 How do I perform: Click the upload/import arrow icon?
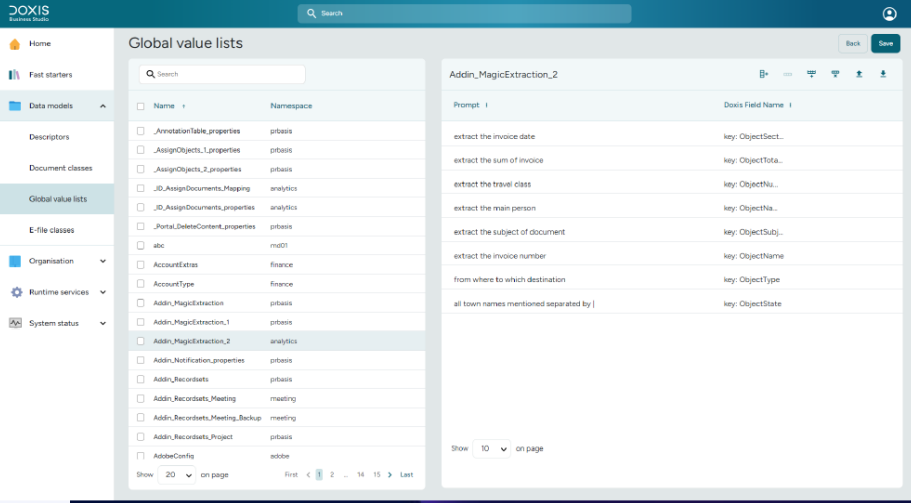[x=859, y=74]
